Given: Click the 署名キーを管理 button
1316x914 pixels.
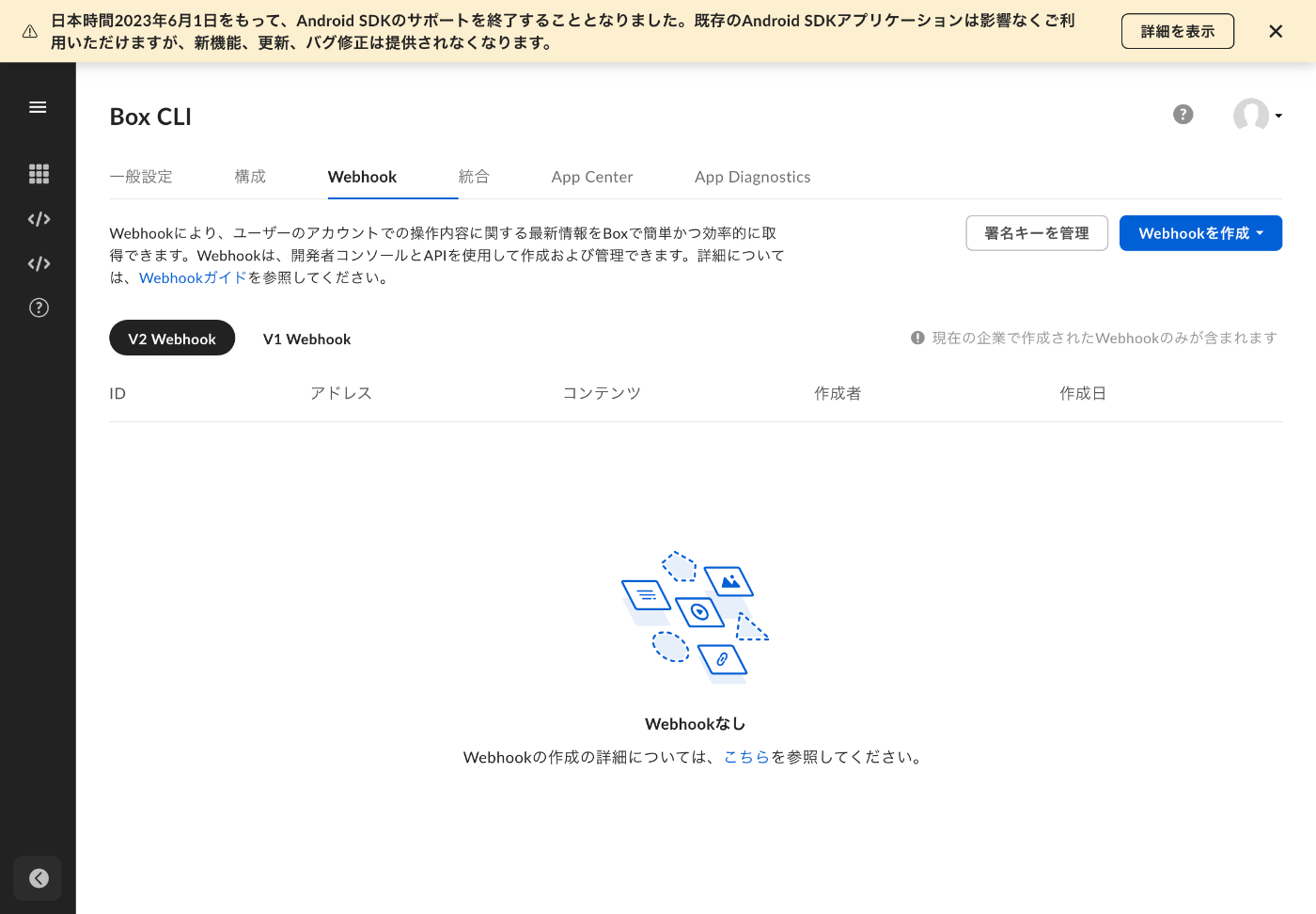Looking at the screenshot, I should (x=1037, y=233).
